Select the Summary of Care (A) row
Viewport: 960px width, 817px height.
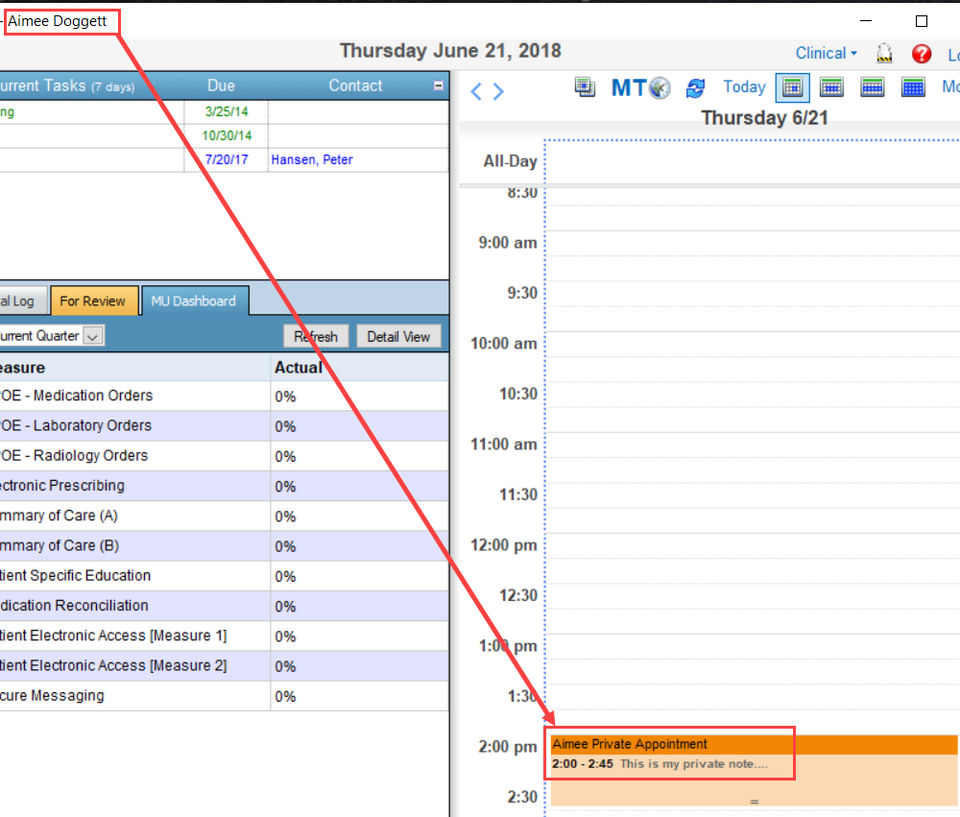(224, 516)
